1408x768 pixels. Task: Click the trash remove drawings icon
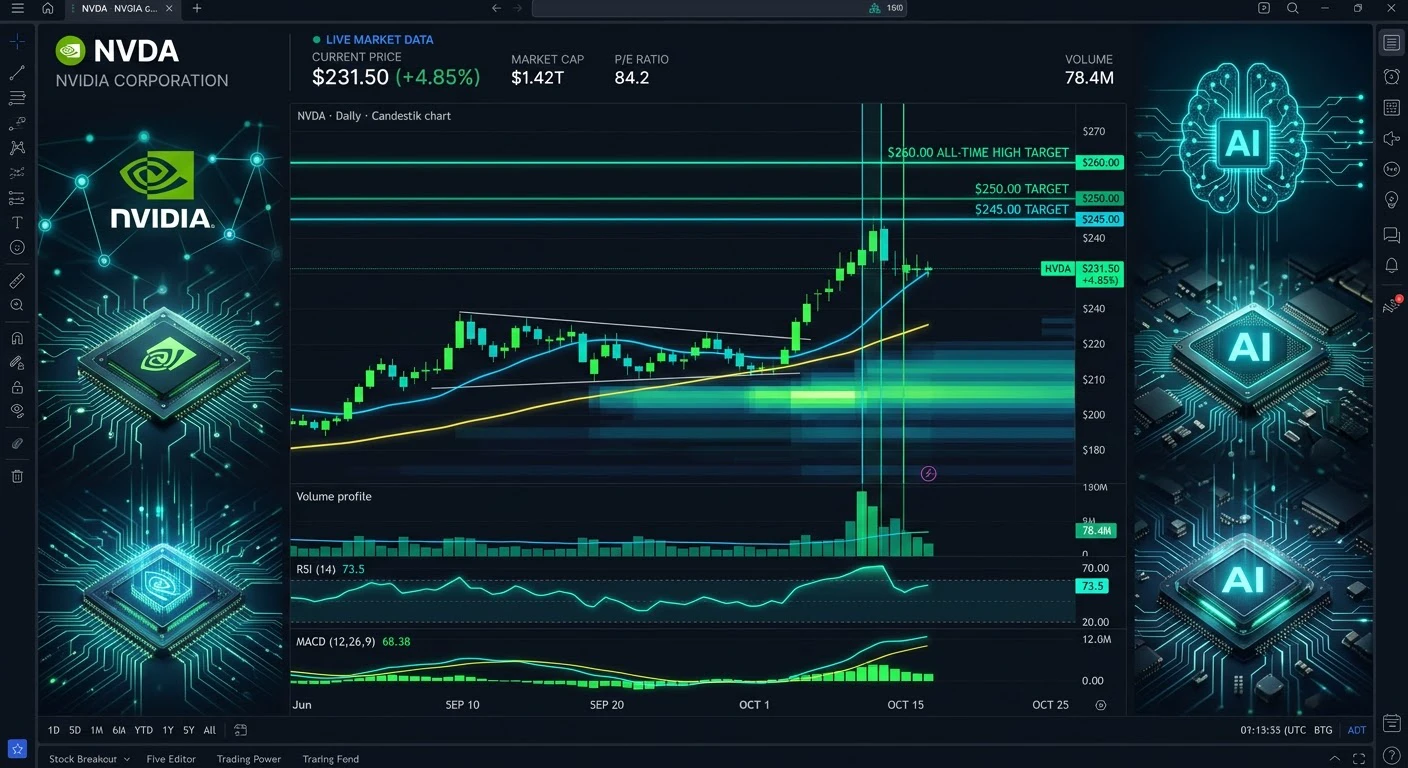(17, 476)
